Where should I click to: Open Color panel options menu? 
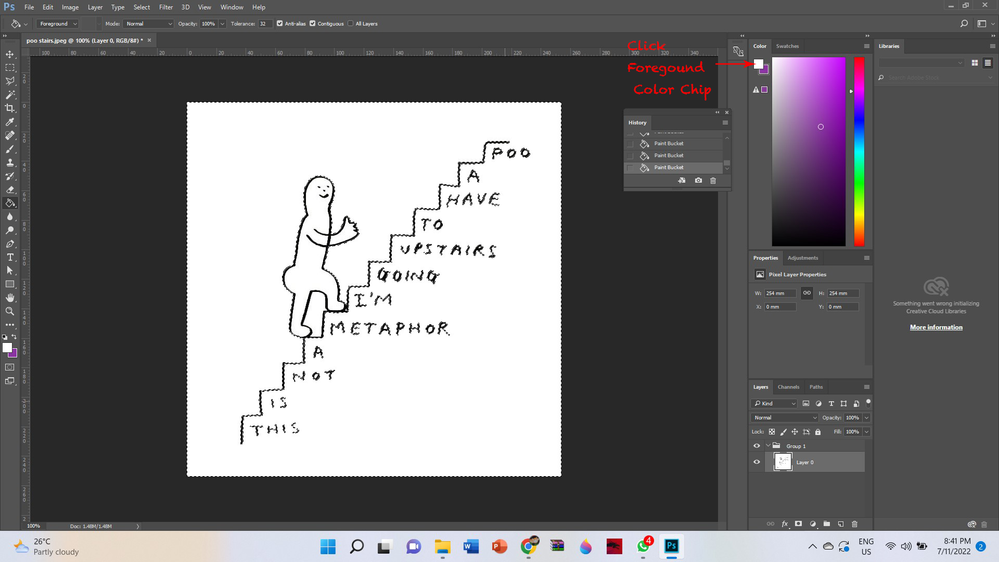(866, 46)
